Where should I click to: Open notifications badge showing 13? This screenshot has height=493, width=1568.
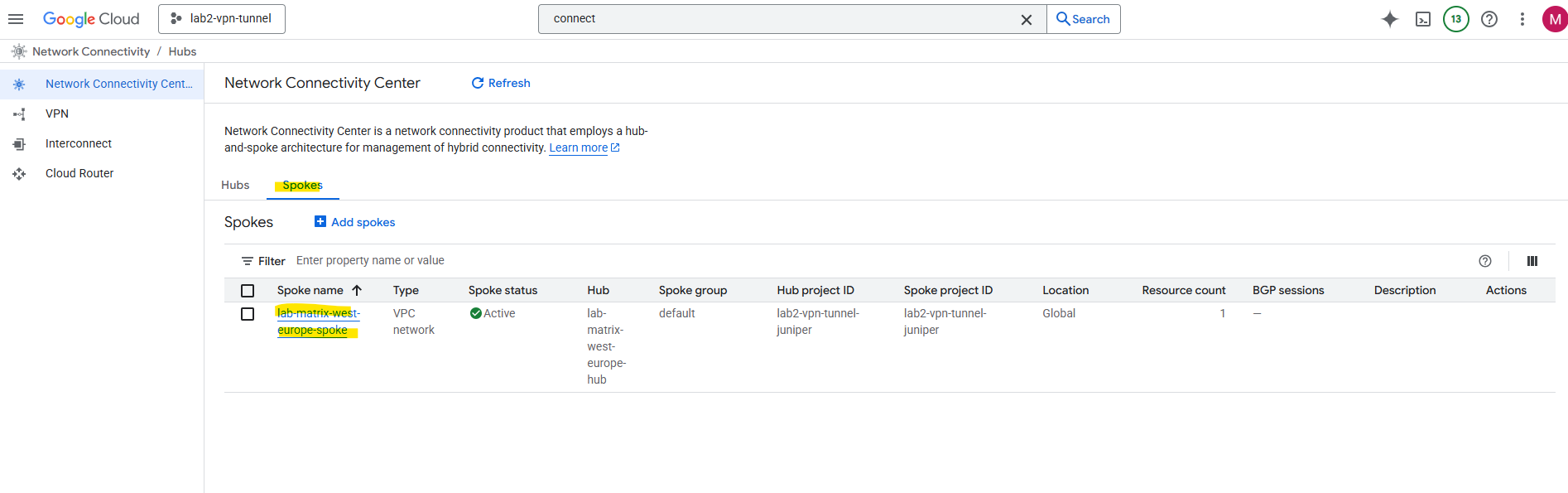pyautogui.click(x=1455, y=19)
